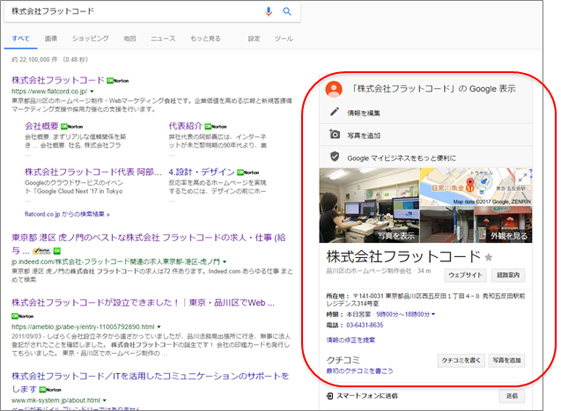The width and height of the screenshot is (561, 411).
Task: Open the ツール search options
Action: tap(284, 38)
